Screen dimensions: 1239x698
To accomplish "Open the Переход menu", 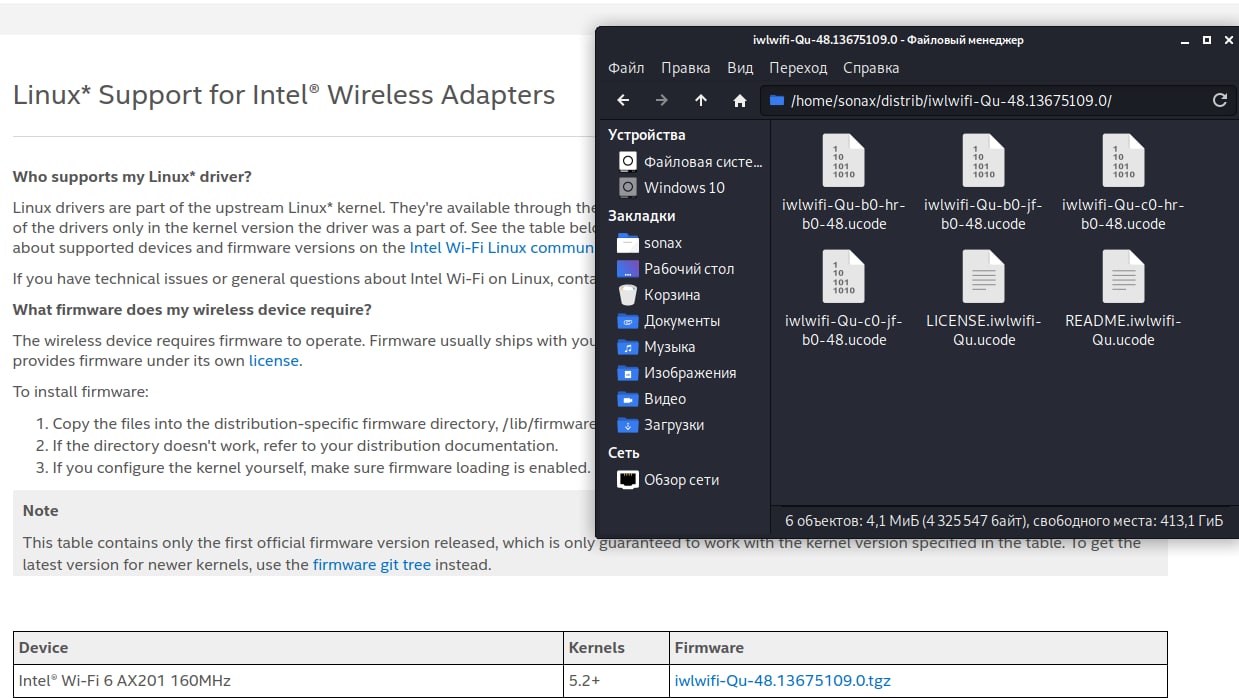I will pyautogui.click(x=798, y=68).
